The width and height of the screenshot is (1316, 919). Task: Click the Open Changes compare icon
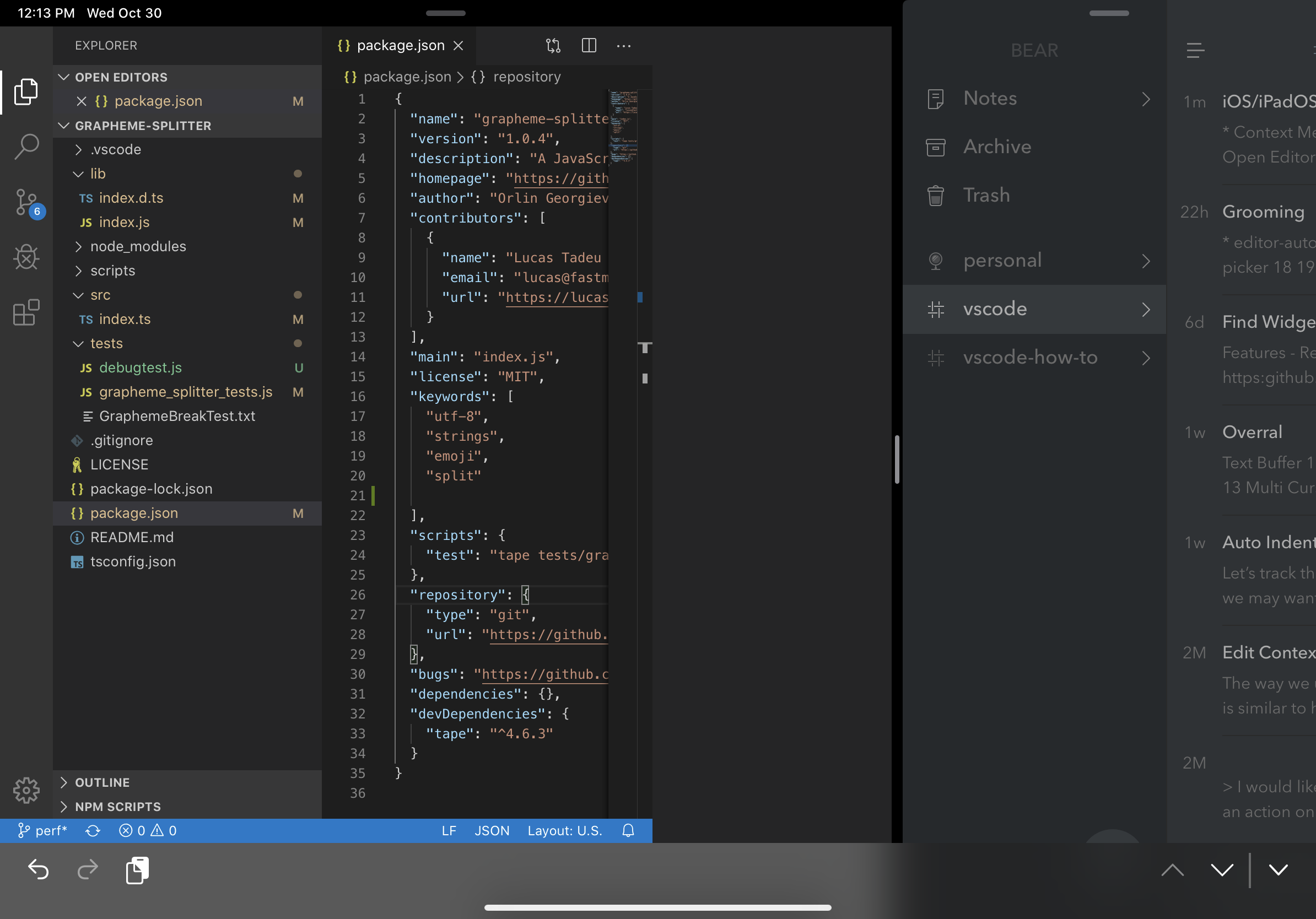point(553,46)
